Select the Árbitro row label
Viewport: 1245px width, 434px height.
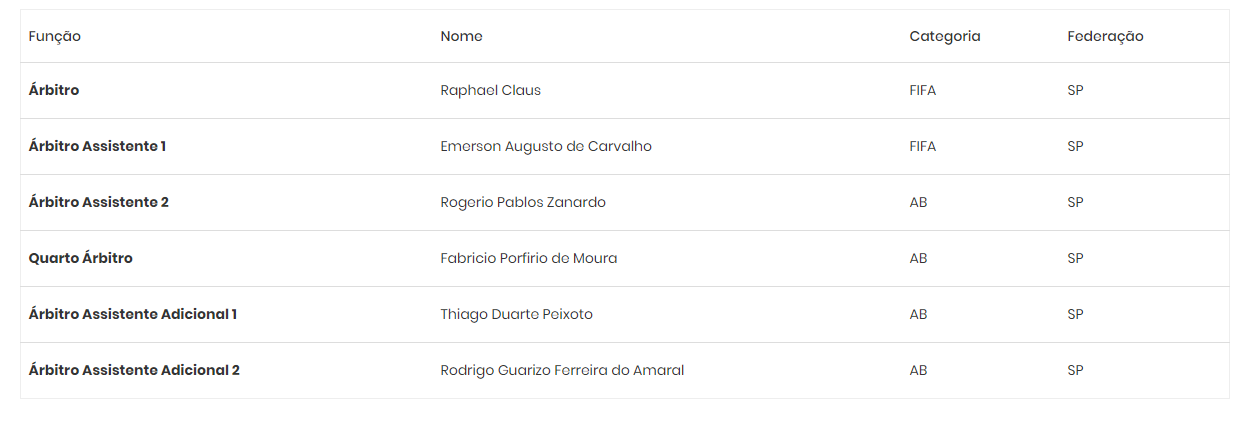coord(54,90)
